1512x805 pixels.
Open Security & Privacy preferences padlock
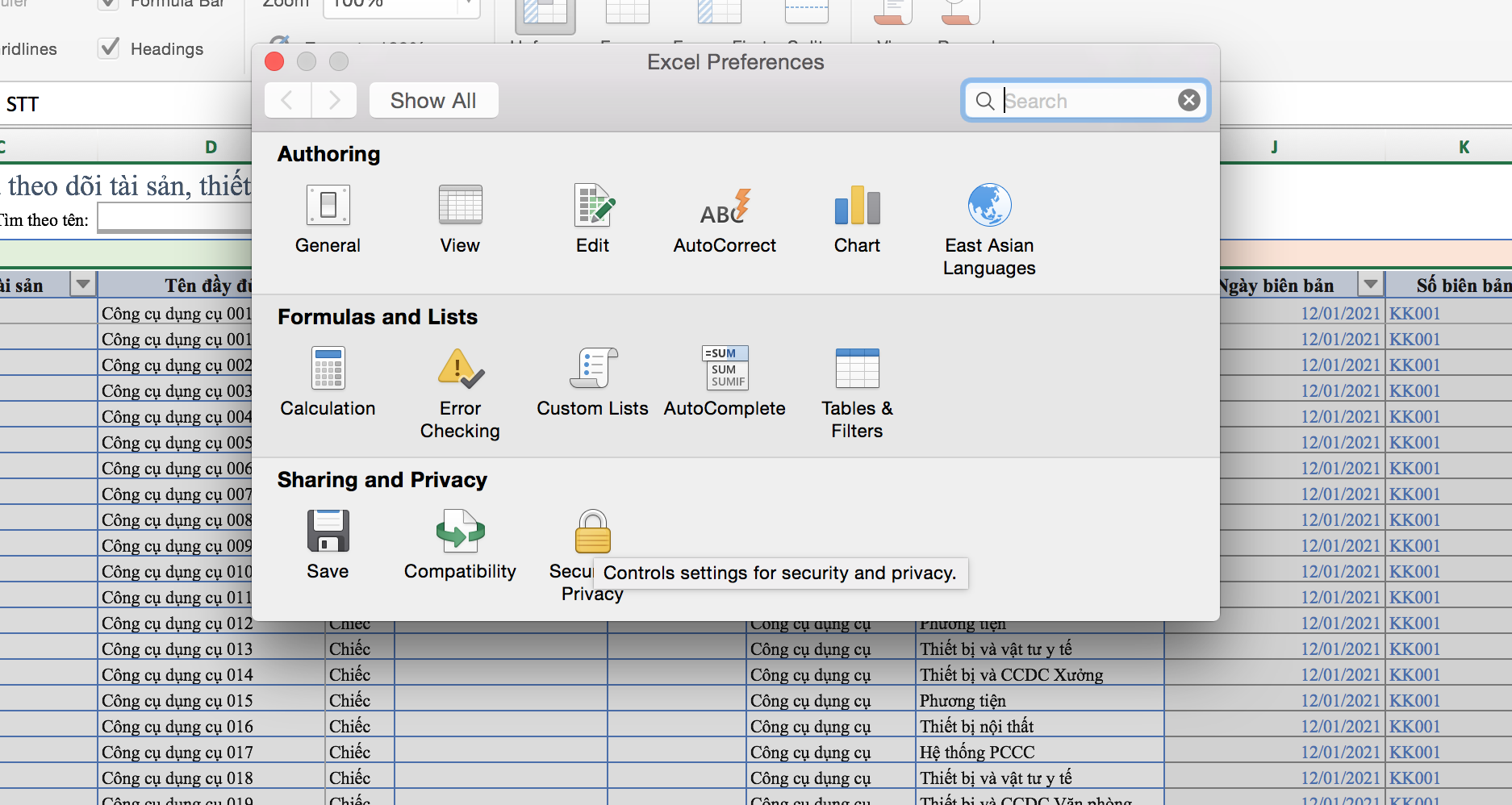[593, 532]
